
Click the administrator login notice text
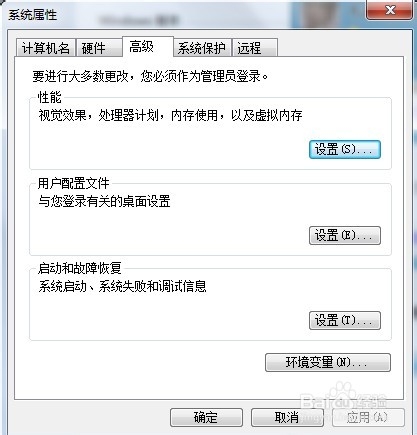150,76
